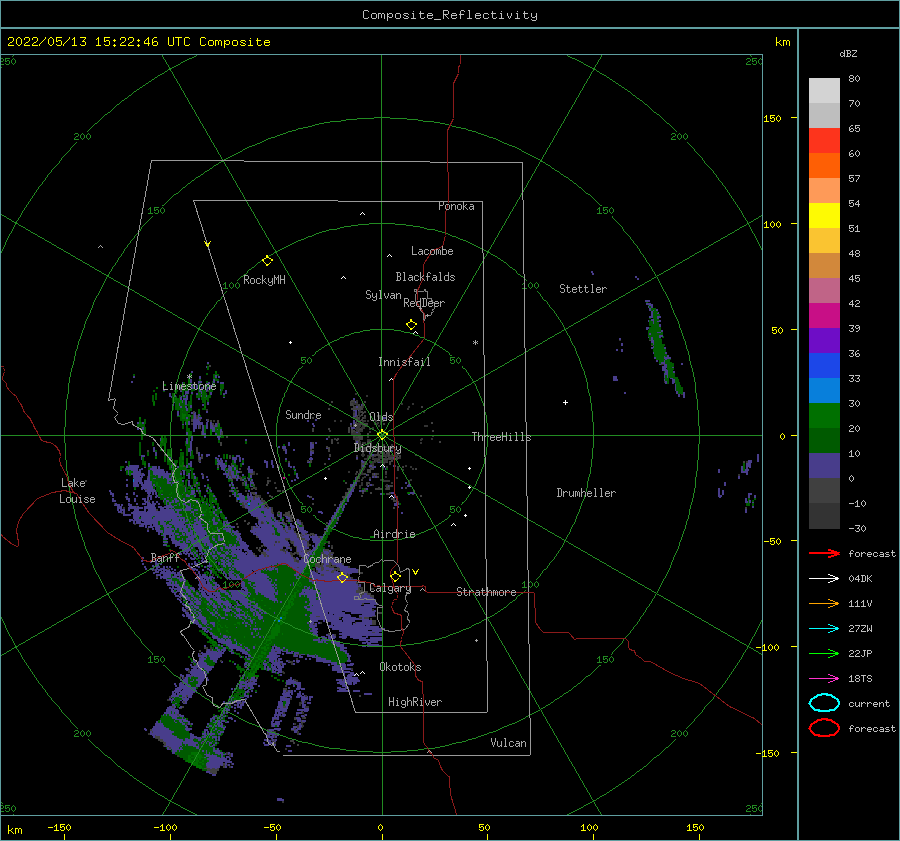900x841 pixels.
Task: Click the magenta 42 dBZ color swatch
Action: [x=824, y=315]
